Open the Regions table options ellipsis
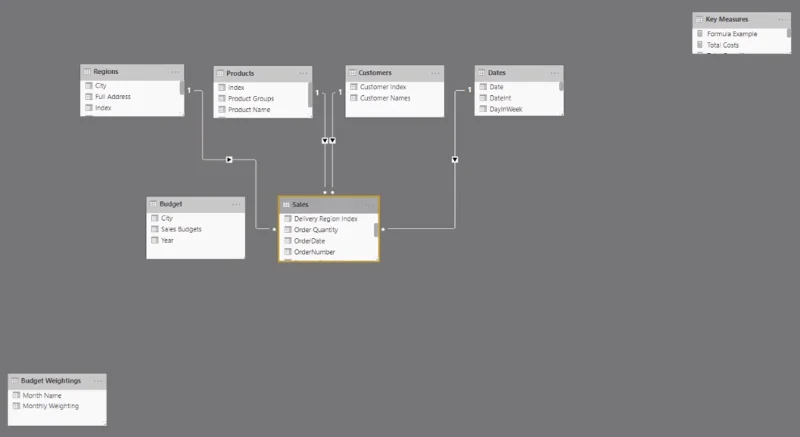Viewport: 800px width, 437px height. click(175, 72)
